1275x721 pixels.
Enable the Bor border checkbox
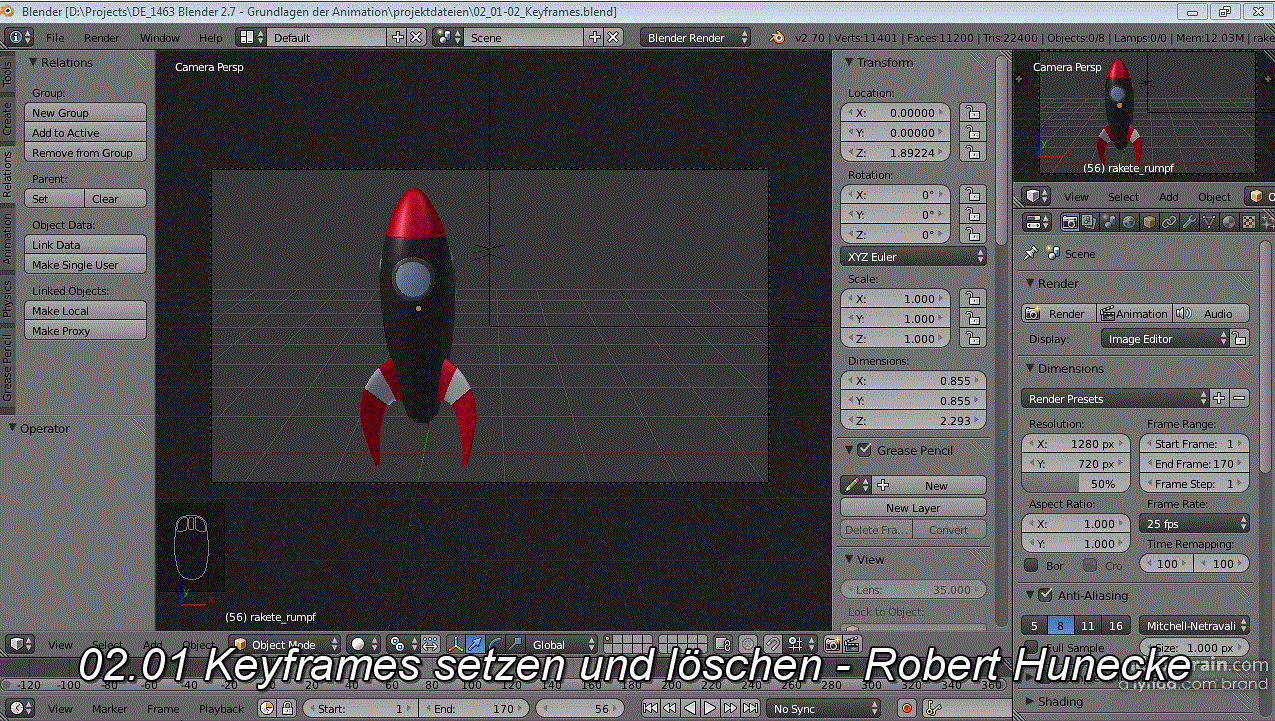1032,565
